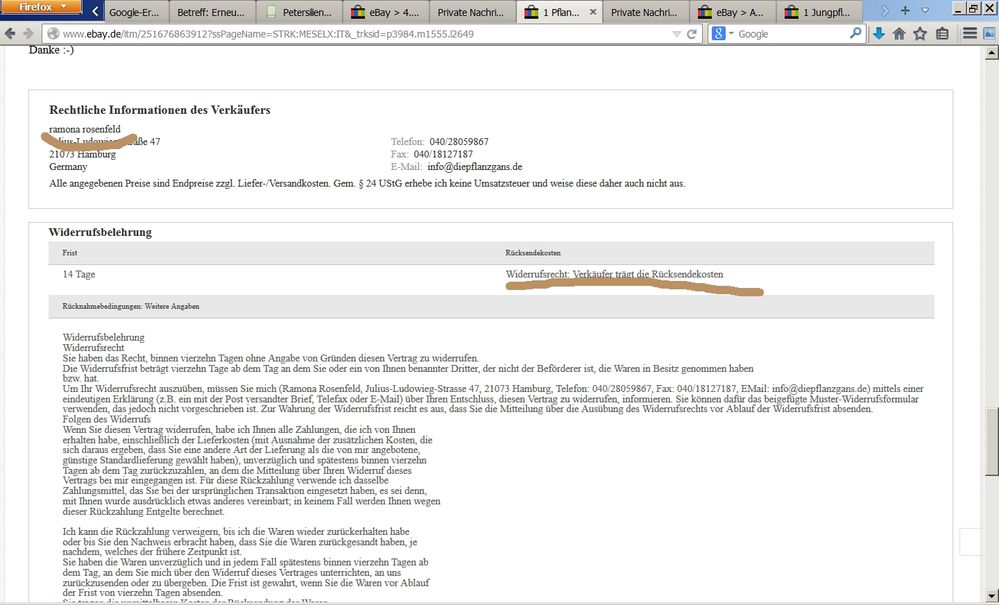Image resolution: width=999 pixels, height=605 pixels.
Task: Open the Firefox downloads arrow
Action: click(878, 34)
